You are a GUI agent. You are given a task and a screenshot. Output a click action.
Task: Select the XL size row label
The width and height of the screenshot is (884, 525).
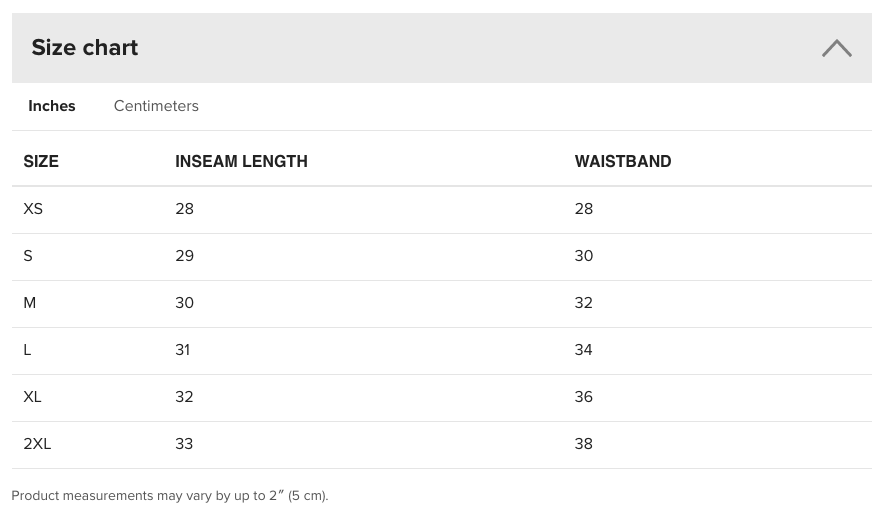pyautogui.click(x=32, y=397)
